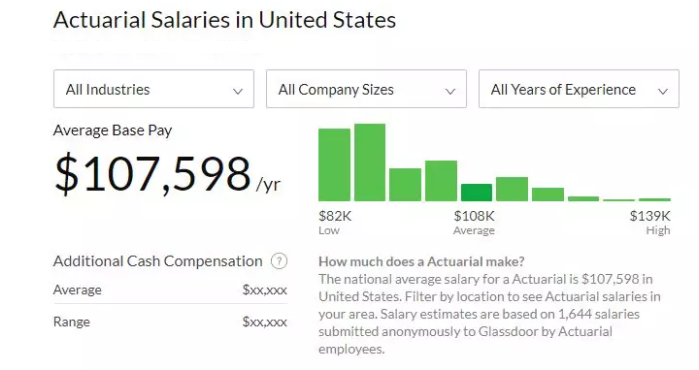The image size is (699, 370).
Task: Open the All Company Sizes dropdown
Action: point(366,89)
